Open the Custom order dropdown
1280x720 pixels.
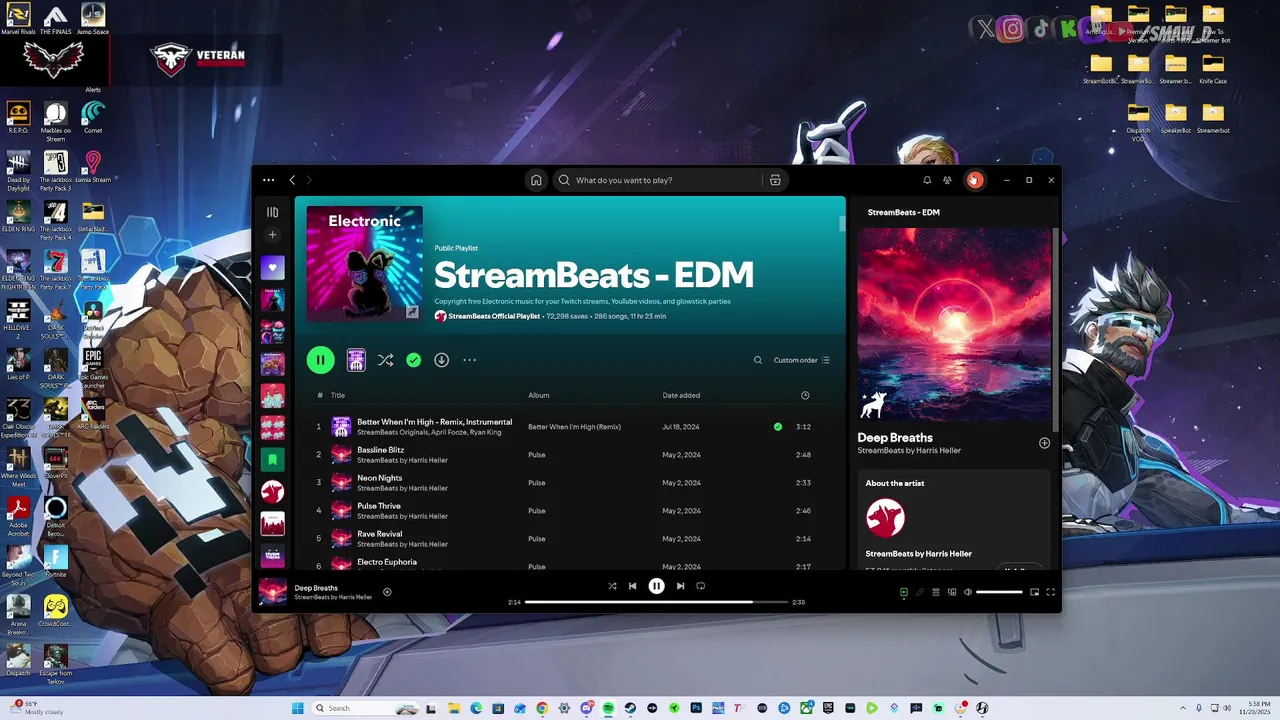[x=801, y=360]
